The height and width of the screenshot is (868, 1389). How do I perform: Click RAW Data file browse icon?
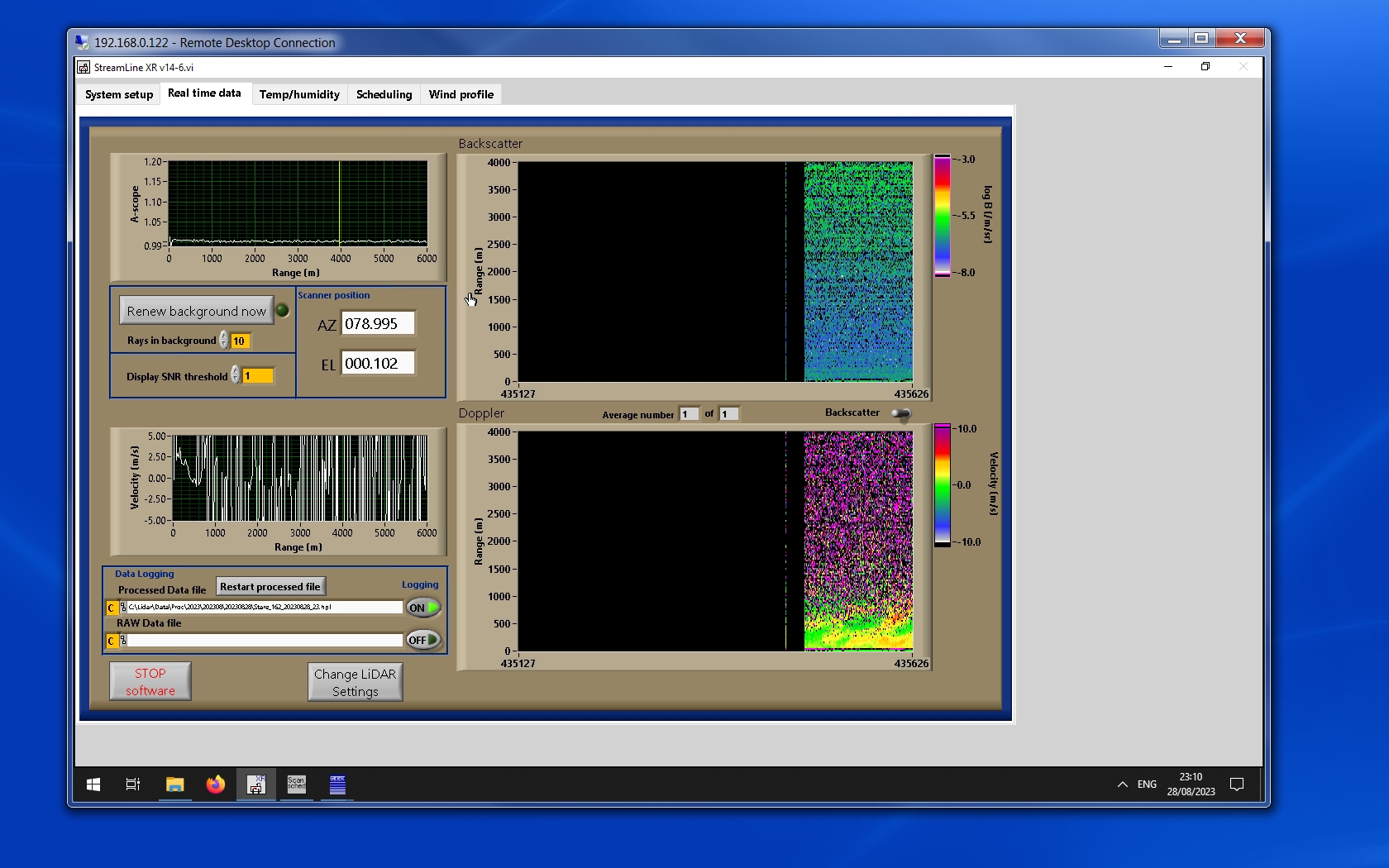click(x=123, y=641)
